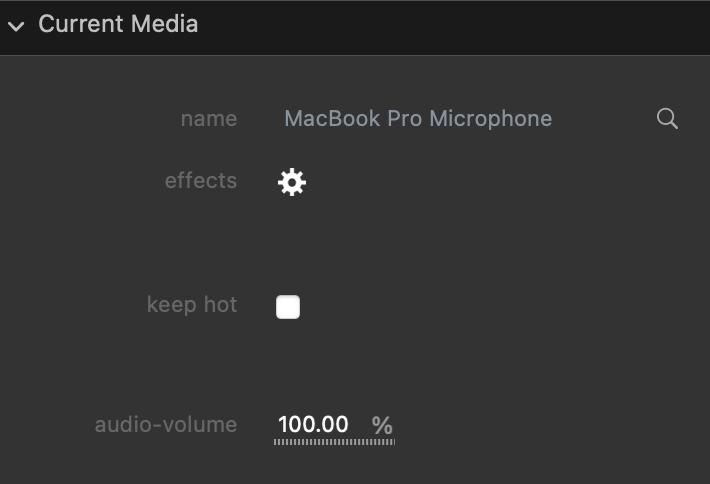Click the dotted slider under audio-volume value
The width and height of the screenshot is (710, 484).
[x=334, y=440]
